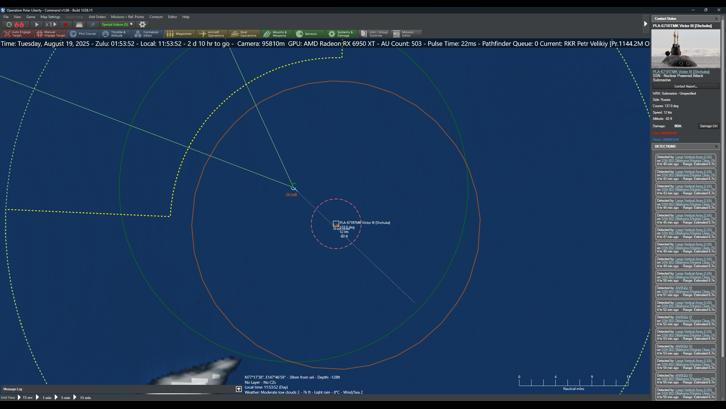Select the friendly unit marker on map

pos(293,188)
